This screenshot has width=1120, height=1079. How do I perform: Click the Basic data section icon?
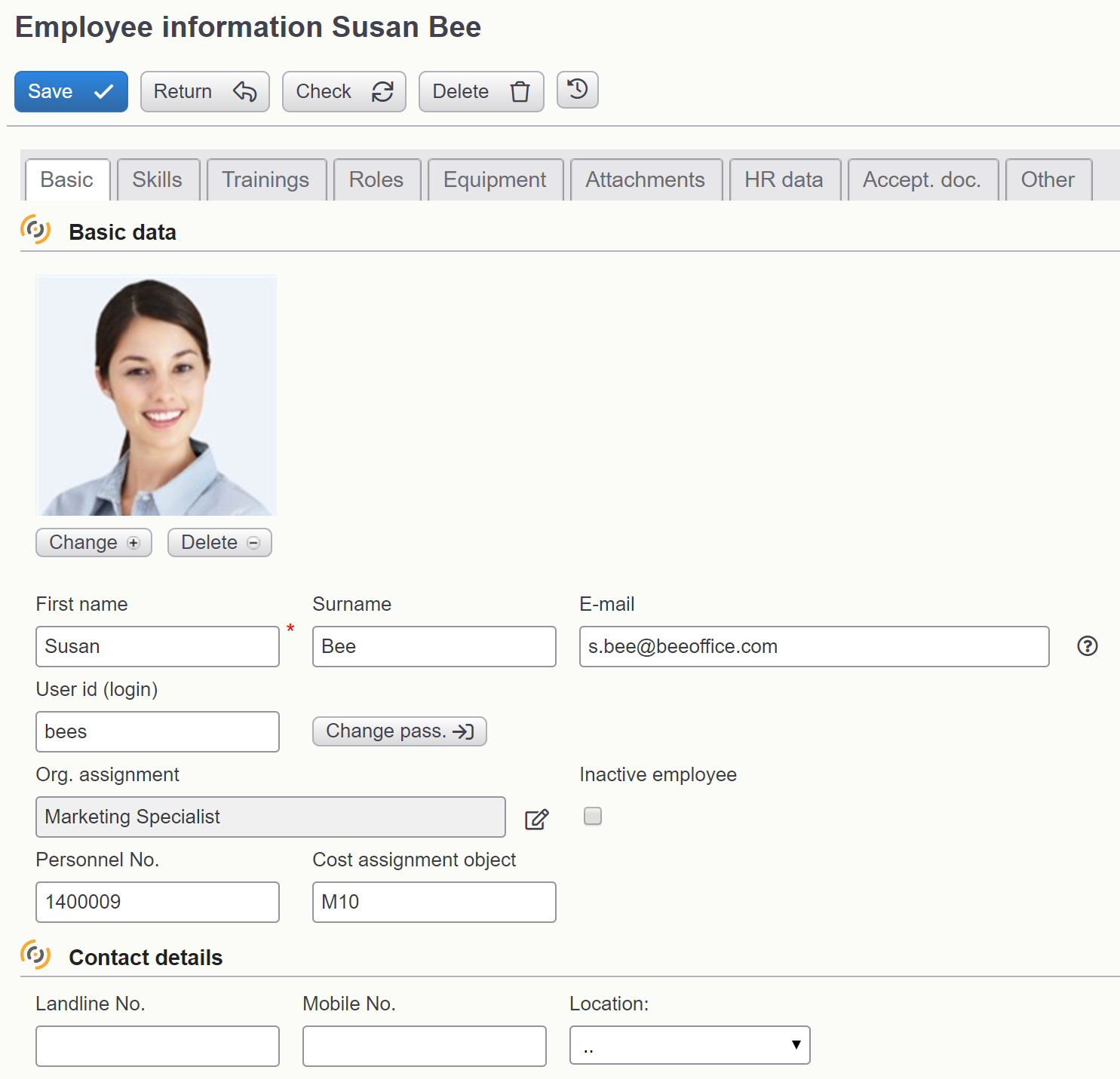coord(35,230)
